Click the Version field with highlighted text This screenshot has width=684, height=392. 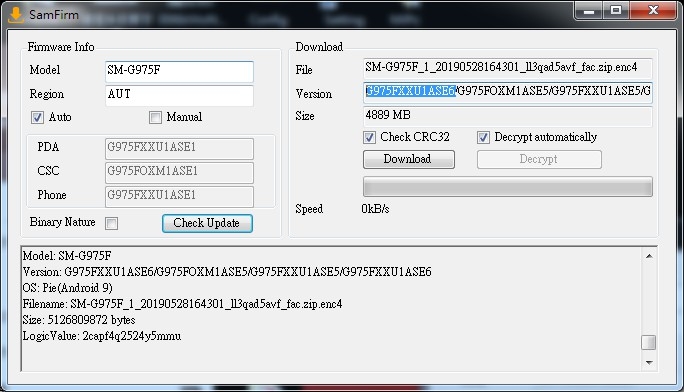[508, 92]
